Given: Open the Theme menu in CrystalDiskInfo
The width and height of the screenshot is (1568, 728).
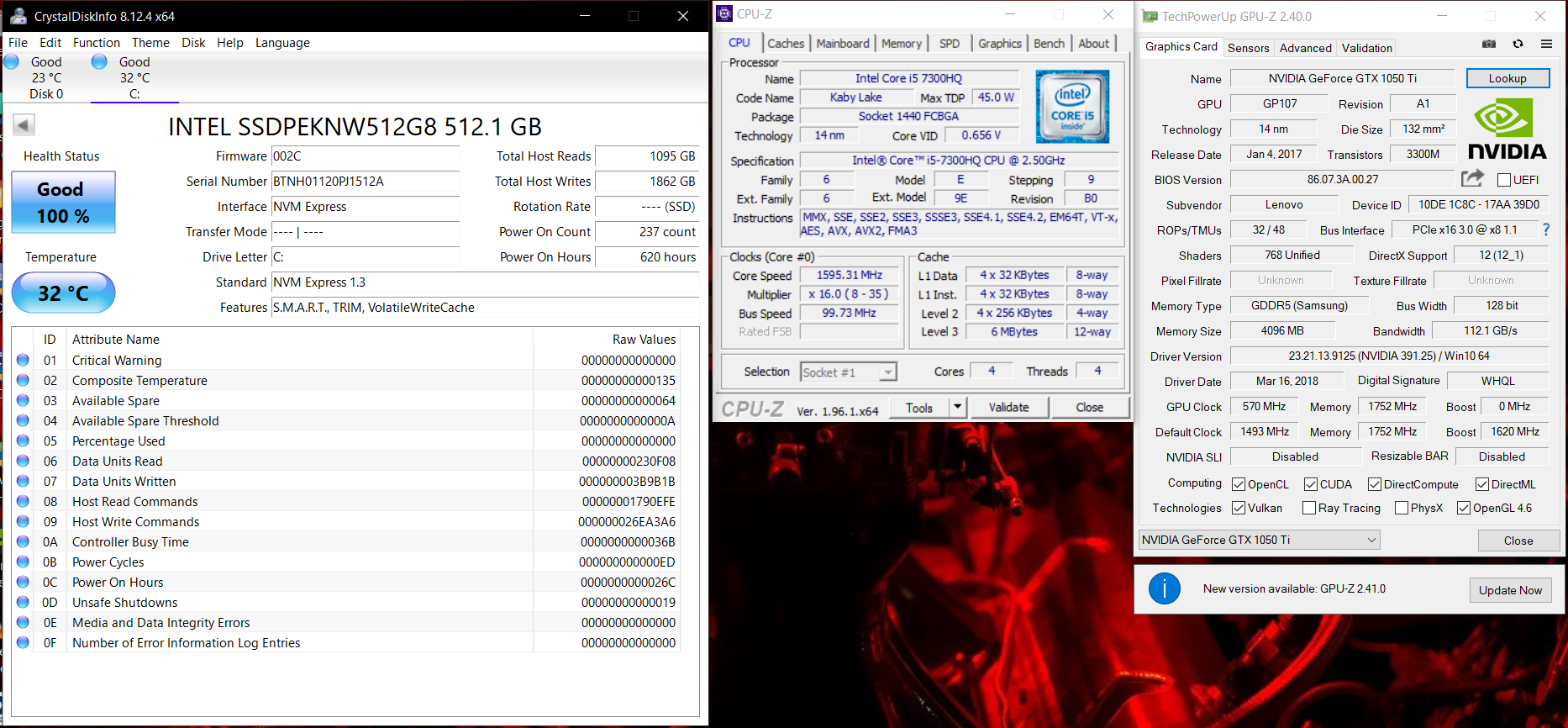Looking at the screenshot, I should pyautogui.click(x=150, y=42).
